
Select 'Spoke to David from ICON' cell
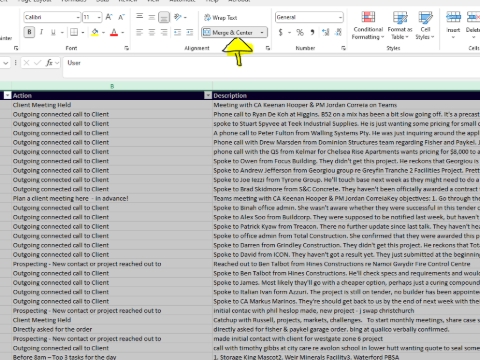346,255
